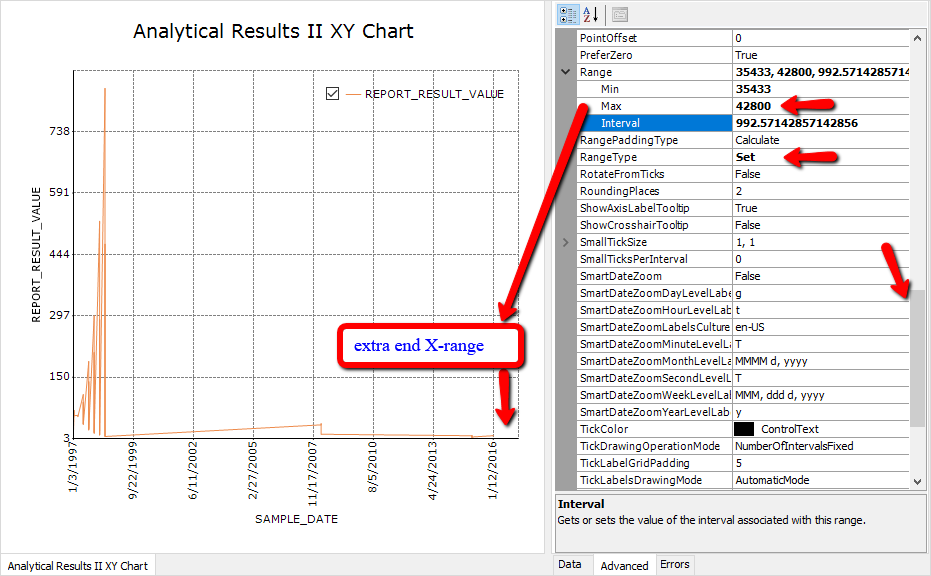Select the Advanced tab
Screen dimensions: 931x576
point(624,566)
